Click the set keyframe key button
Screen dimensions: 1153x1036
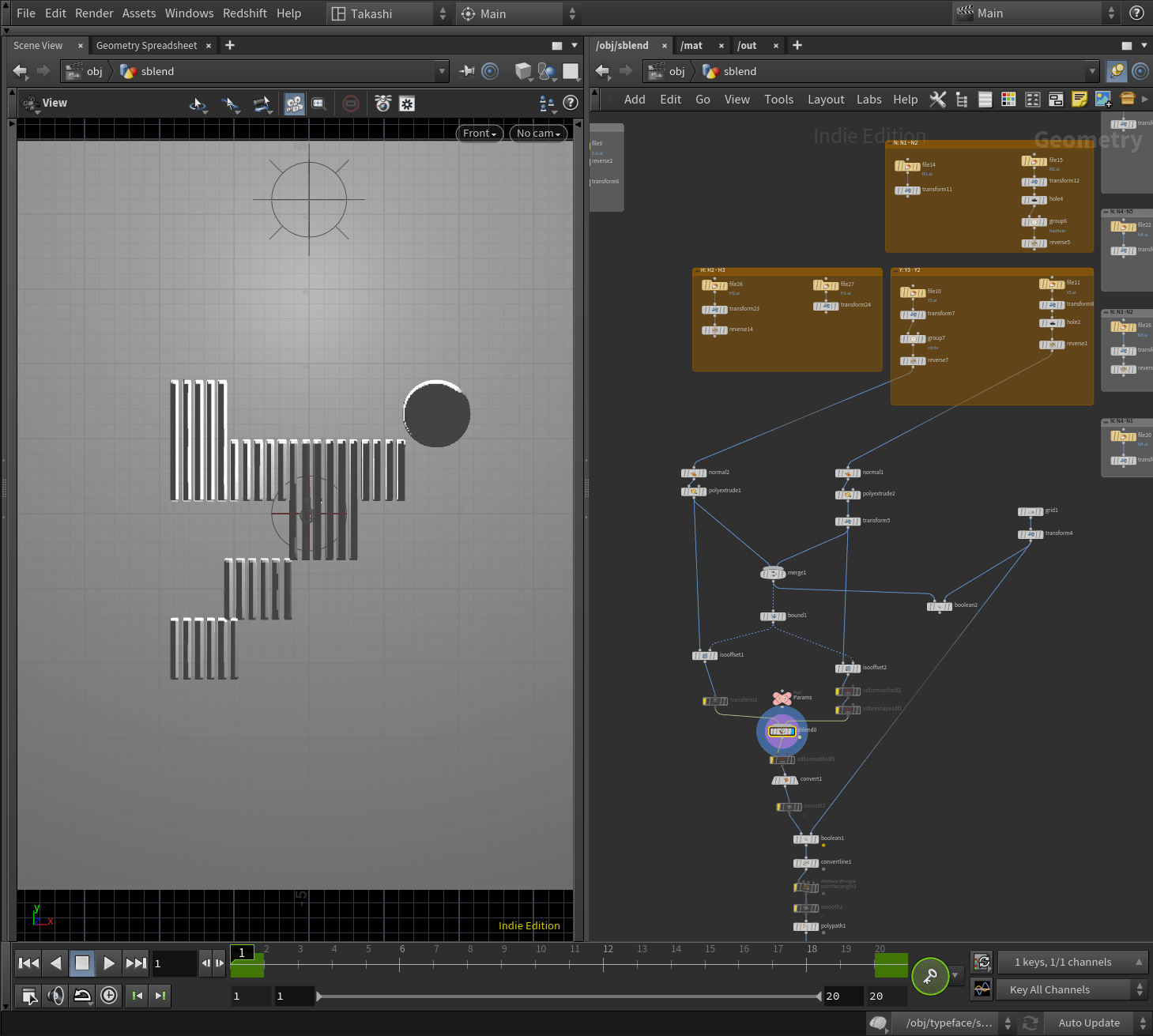[930, 976]
